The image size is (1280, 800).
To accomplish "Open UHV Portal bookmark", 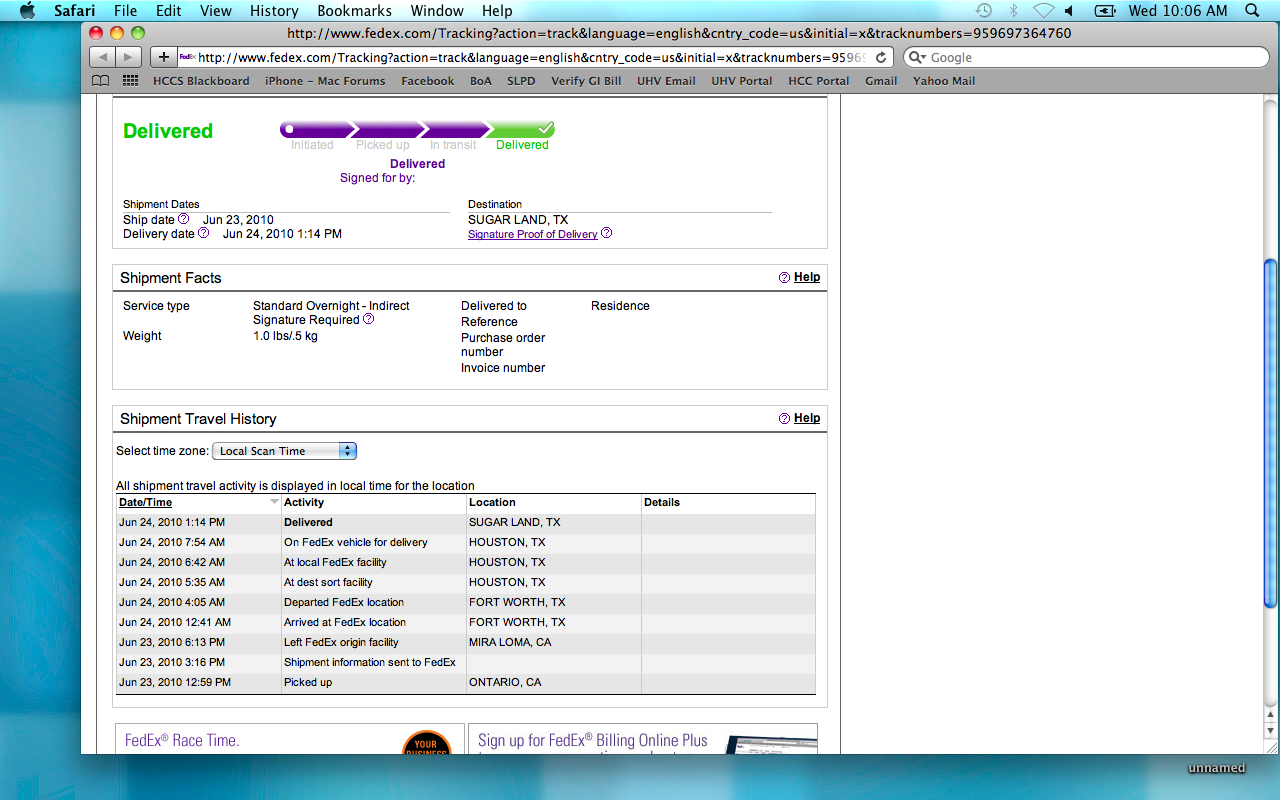I will click(x=742, y=81).
